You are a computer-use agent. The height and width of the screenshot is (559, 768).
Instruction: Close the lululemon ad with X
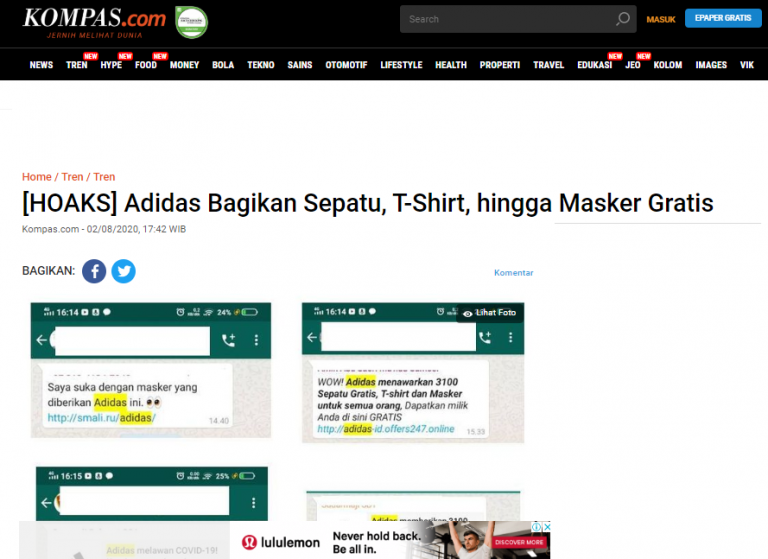[547, 527]
